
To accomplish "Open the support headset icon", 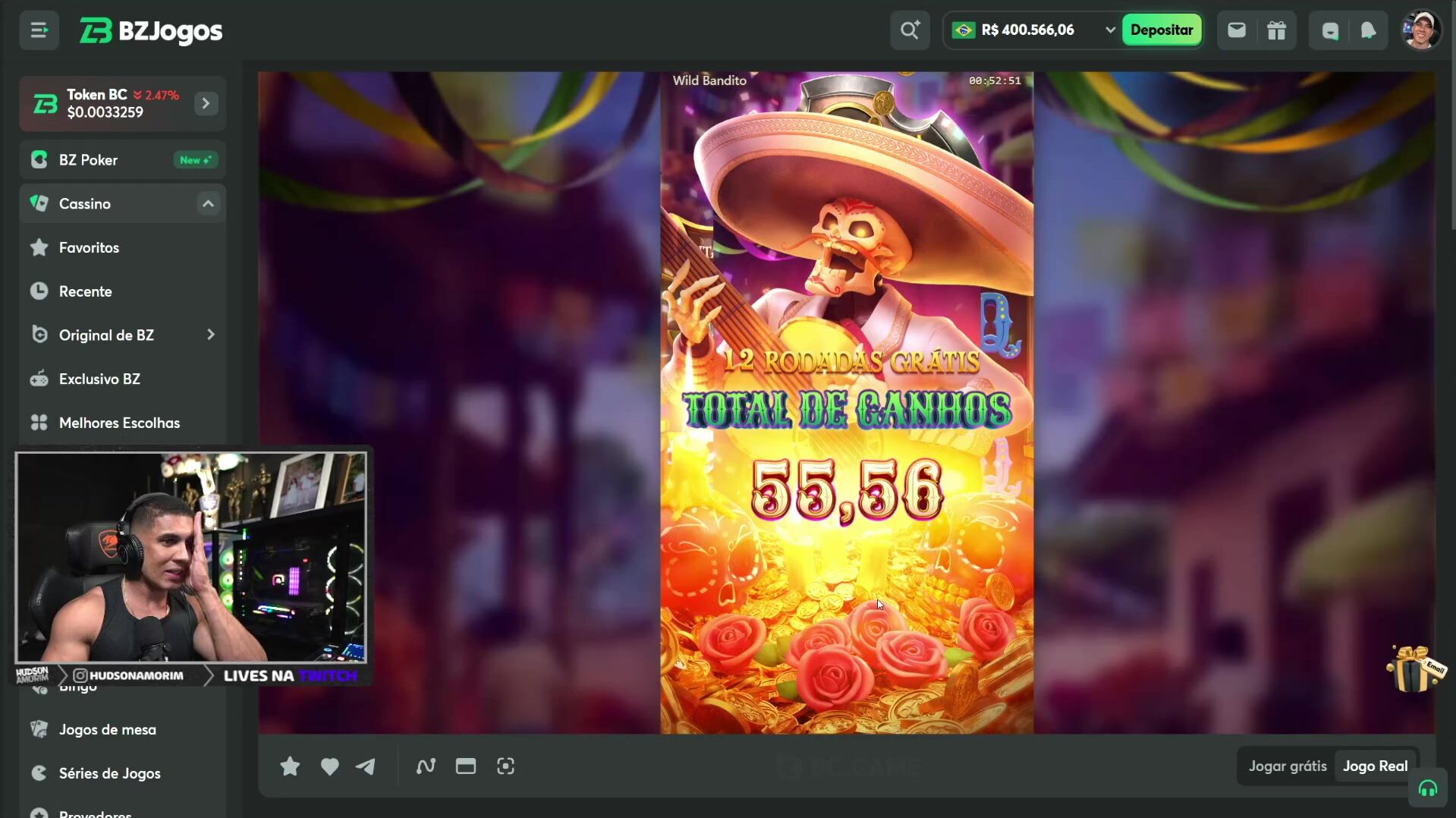I will pos(1427,789).
